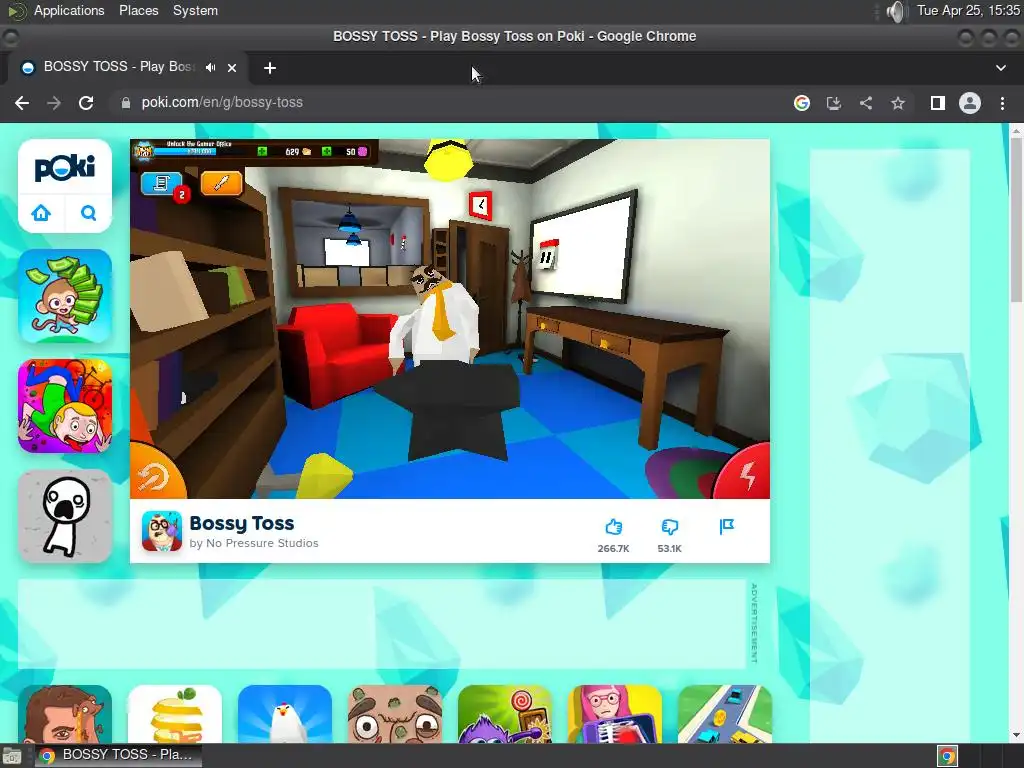Click the show desktop icon in the taskbar
Image resolution: width=1024 pixels, height=768 pixels.
coord(12,756)
